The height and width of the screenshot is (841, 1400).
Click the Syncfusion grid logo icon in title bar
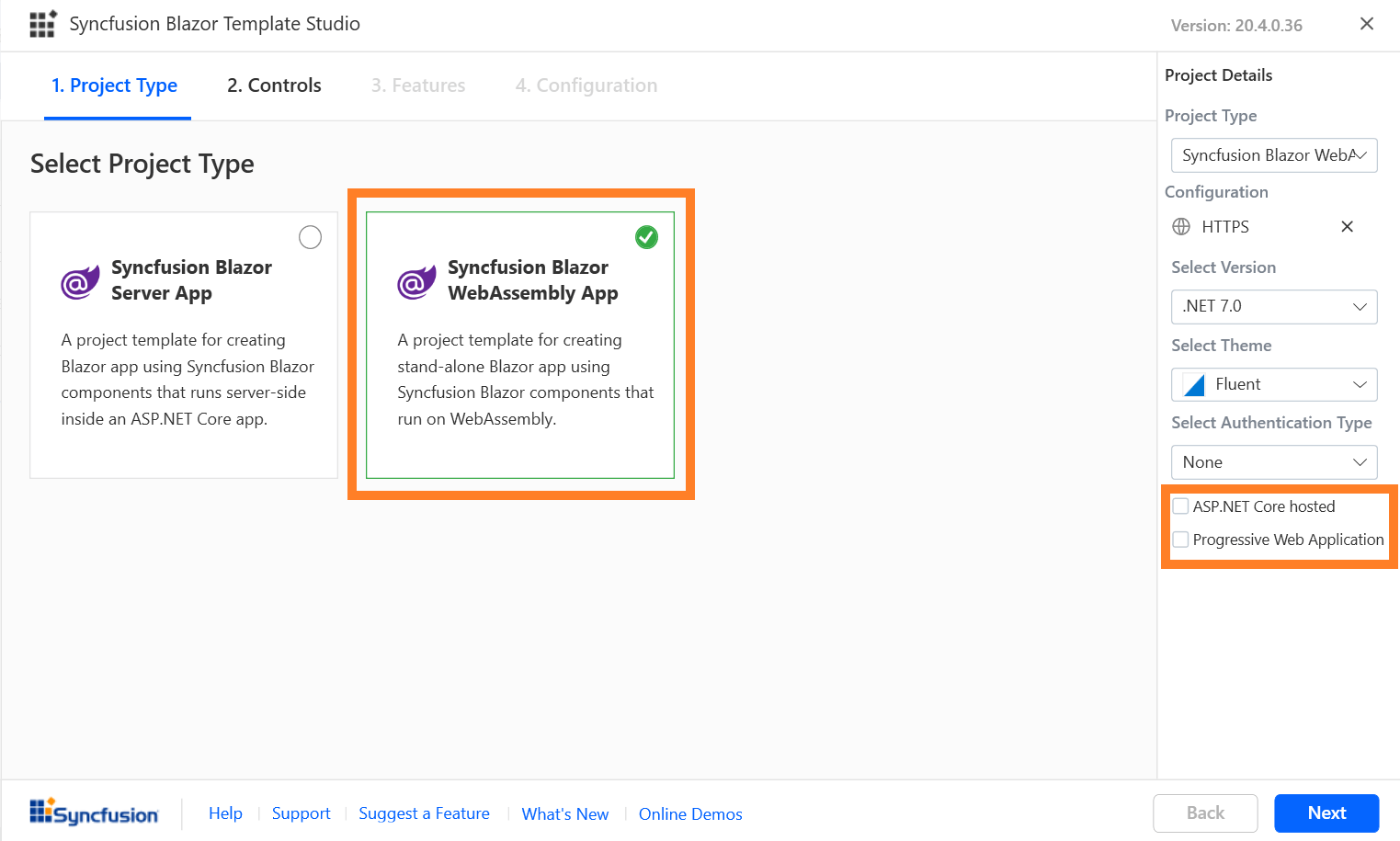coord(42,24)
